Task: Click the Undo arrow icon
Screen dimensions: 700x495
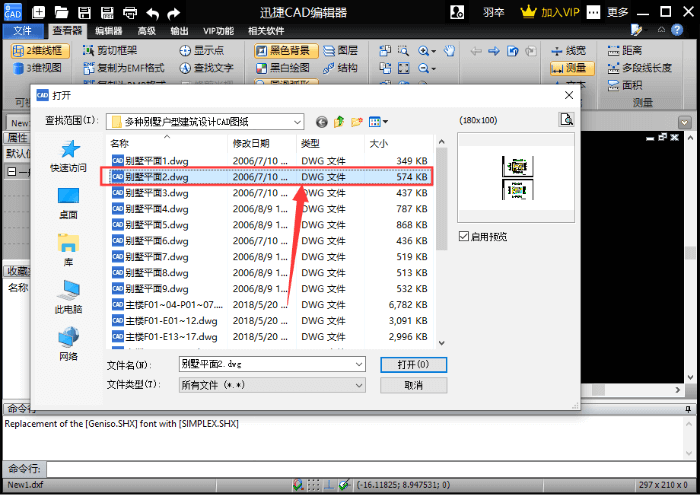Action: pos(152,13)
